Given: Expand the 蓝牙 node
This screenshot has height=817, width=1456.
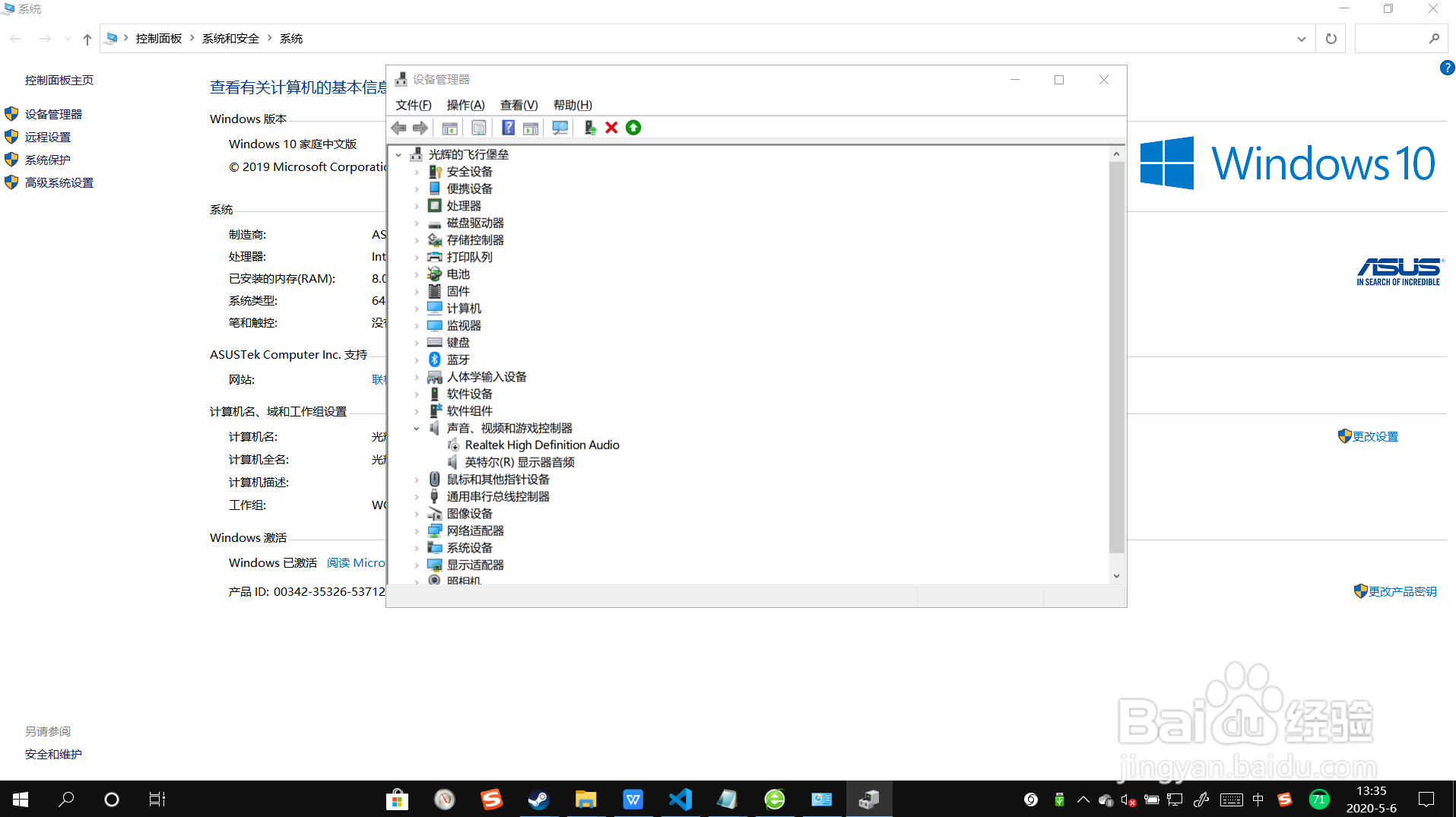Looking at the screenshot, I should (417, 359).
